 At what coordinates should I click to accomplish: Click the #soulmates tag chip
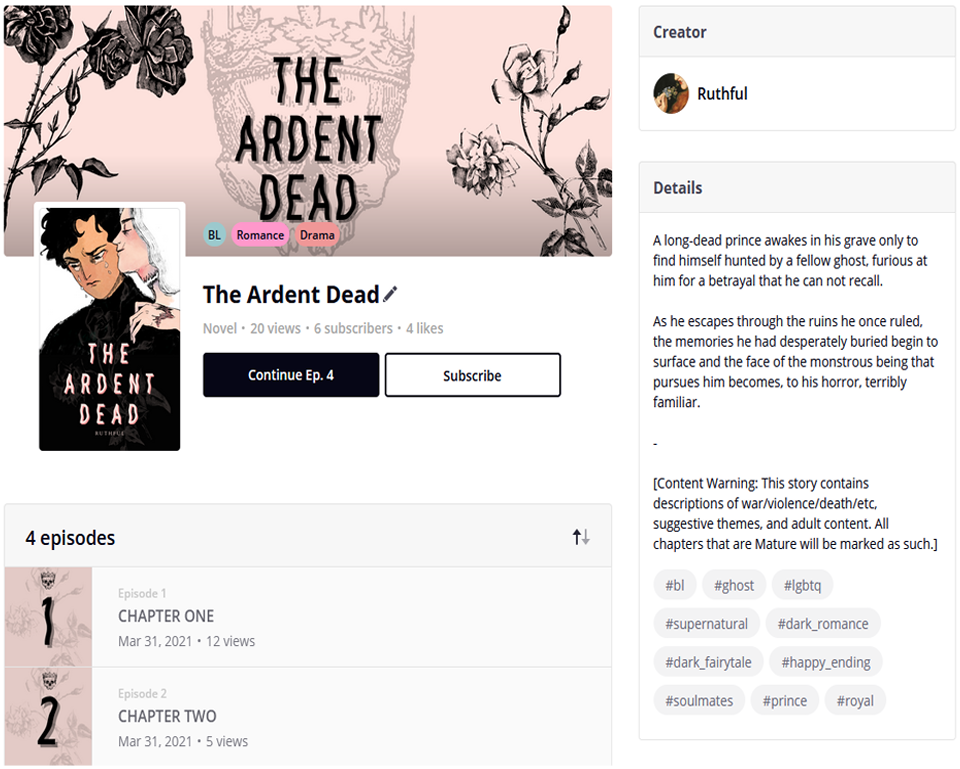699,701
